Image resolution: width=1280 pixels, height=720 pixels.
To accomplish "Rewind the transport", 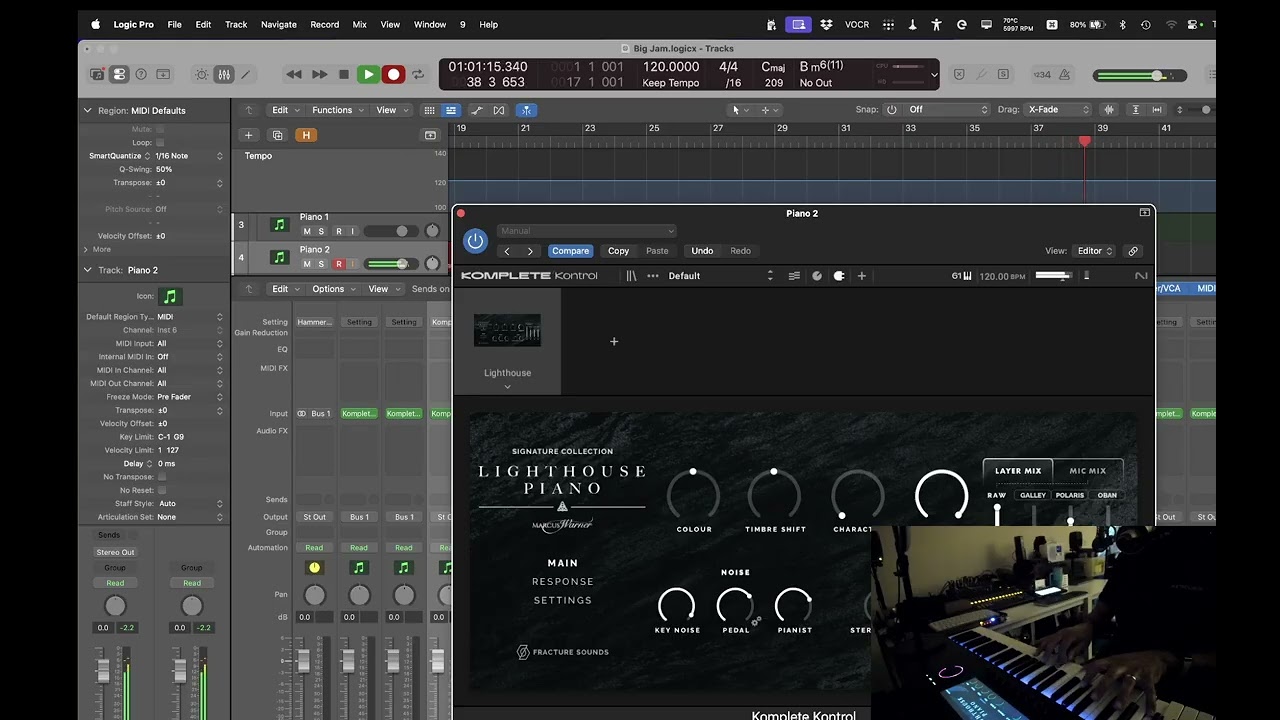I will click(294, 74).
